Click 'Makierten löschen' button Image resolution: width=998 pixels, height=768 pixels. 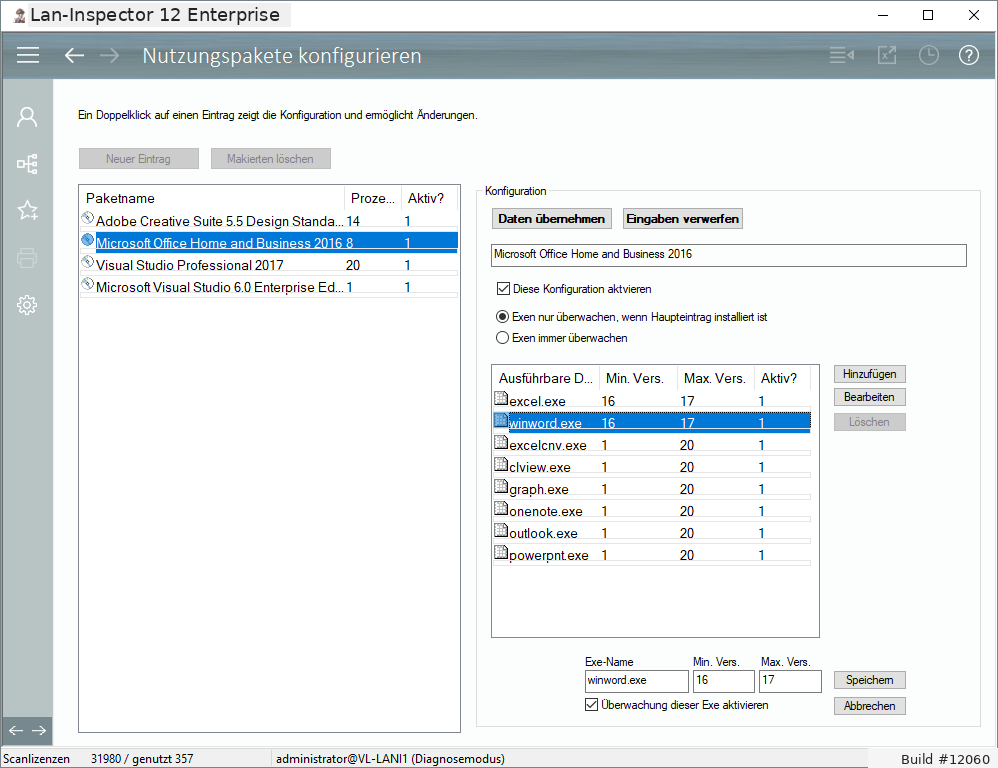coord(271,159)
